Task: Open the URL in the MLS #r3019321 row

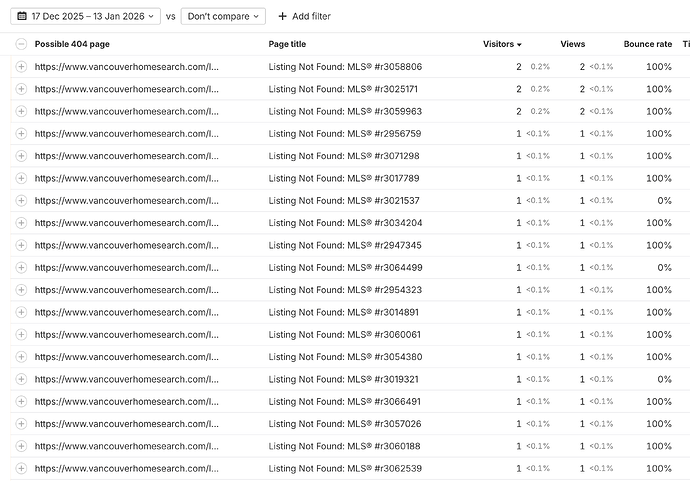Action: [x=127, y=379]
